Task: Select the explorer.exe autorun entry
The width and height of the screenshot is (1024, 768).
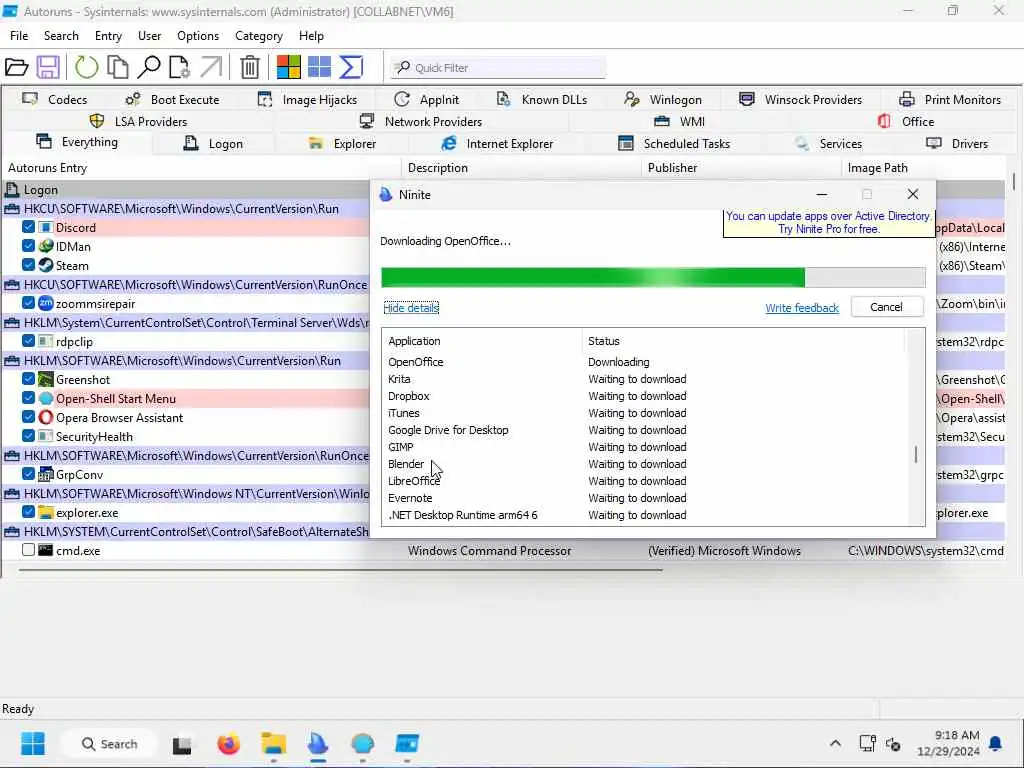Action: (x=87, y=513)
